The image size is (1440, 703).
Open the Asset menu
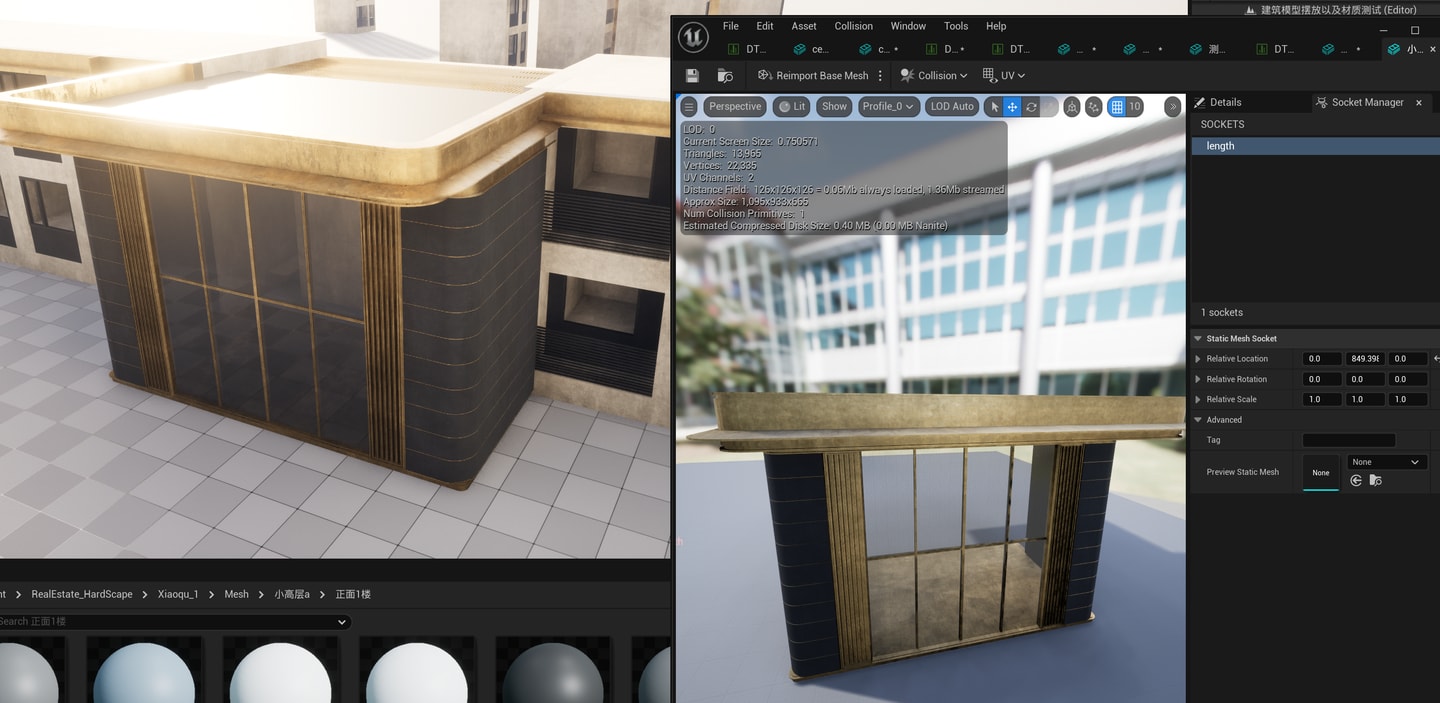pyautogui.click(x=804, y=26)
